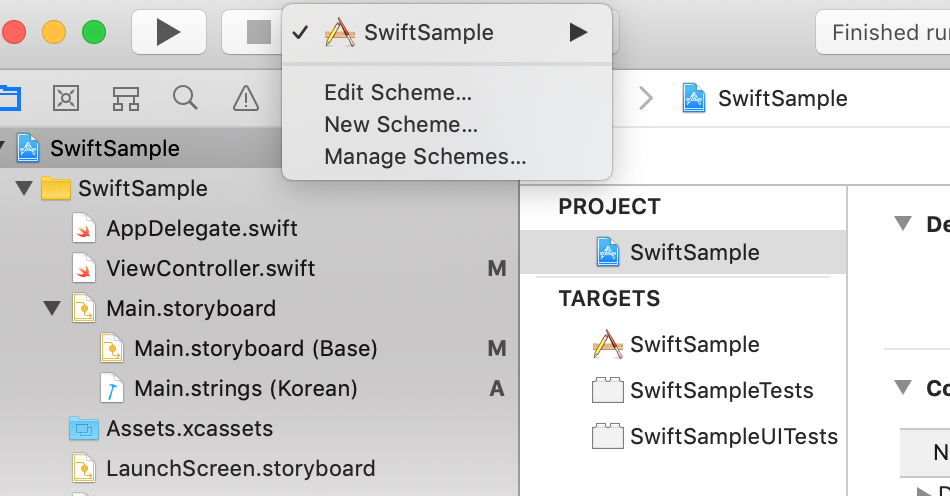Choose Edit Scheme… from the menu
The width and height of the screenshot is (950, 496).
397,93
